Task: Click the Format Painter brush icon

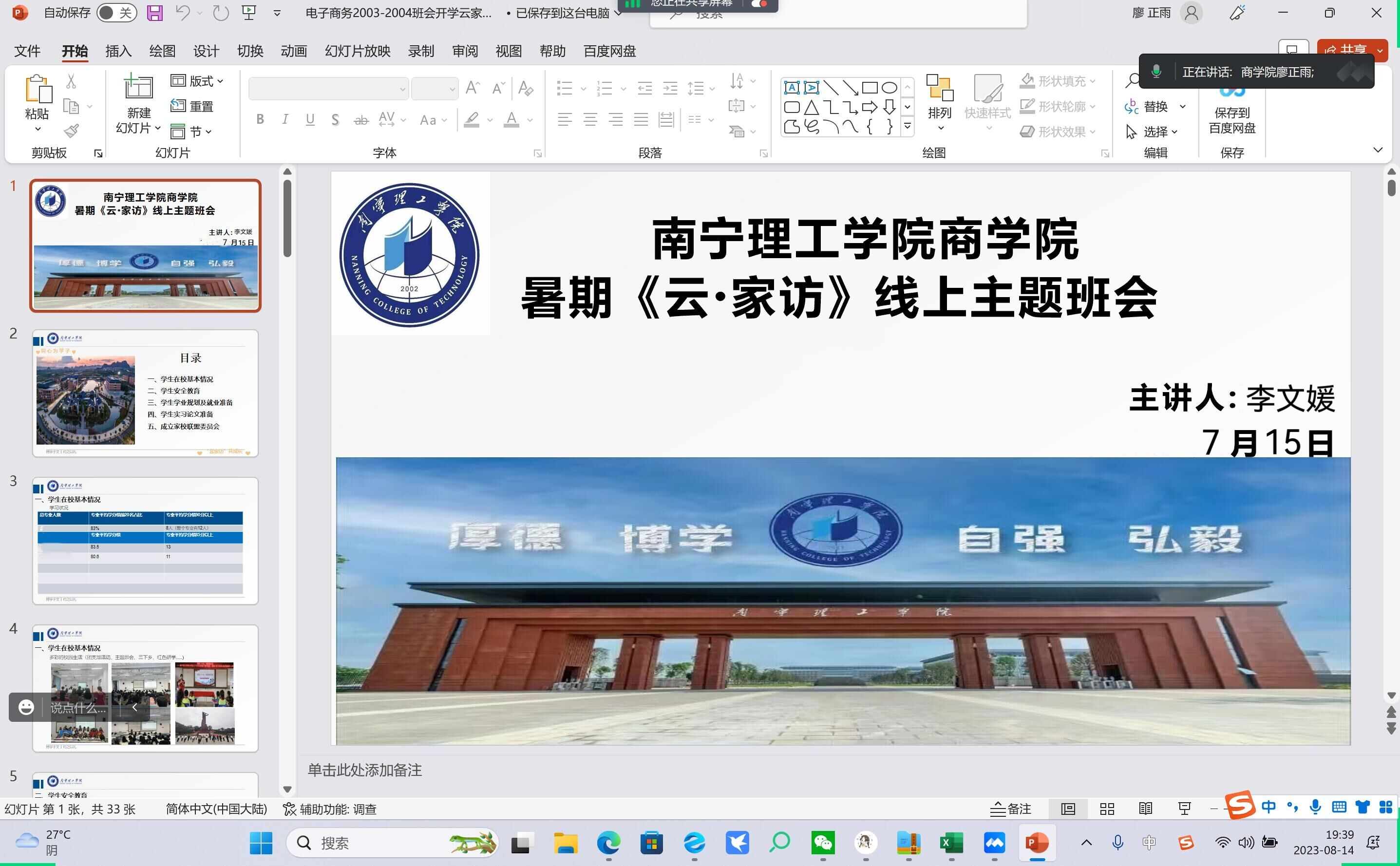Action: click(71, 131)
